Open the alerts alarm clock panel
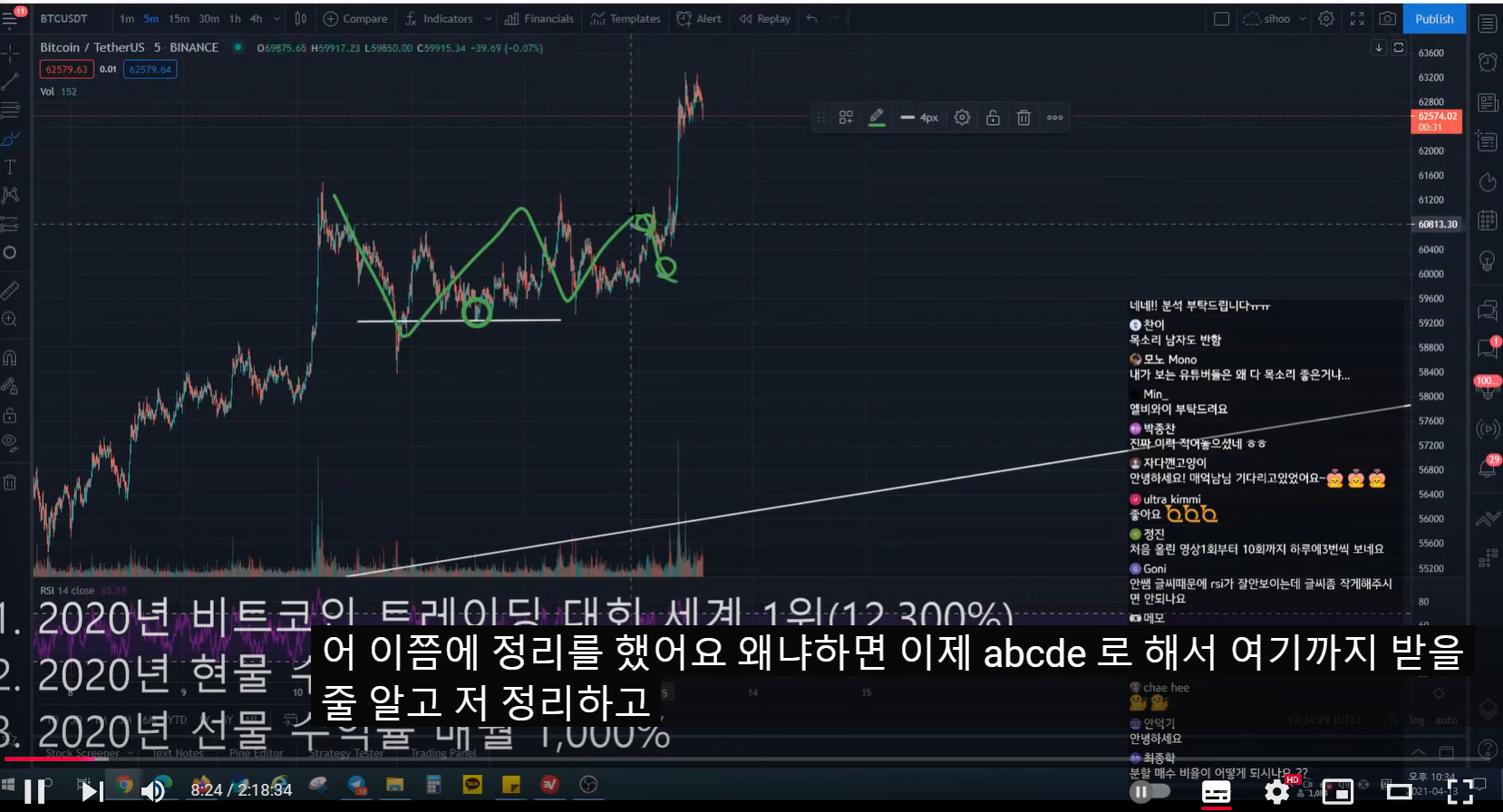The image size is (1503, 812). [1488, 62]
